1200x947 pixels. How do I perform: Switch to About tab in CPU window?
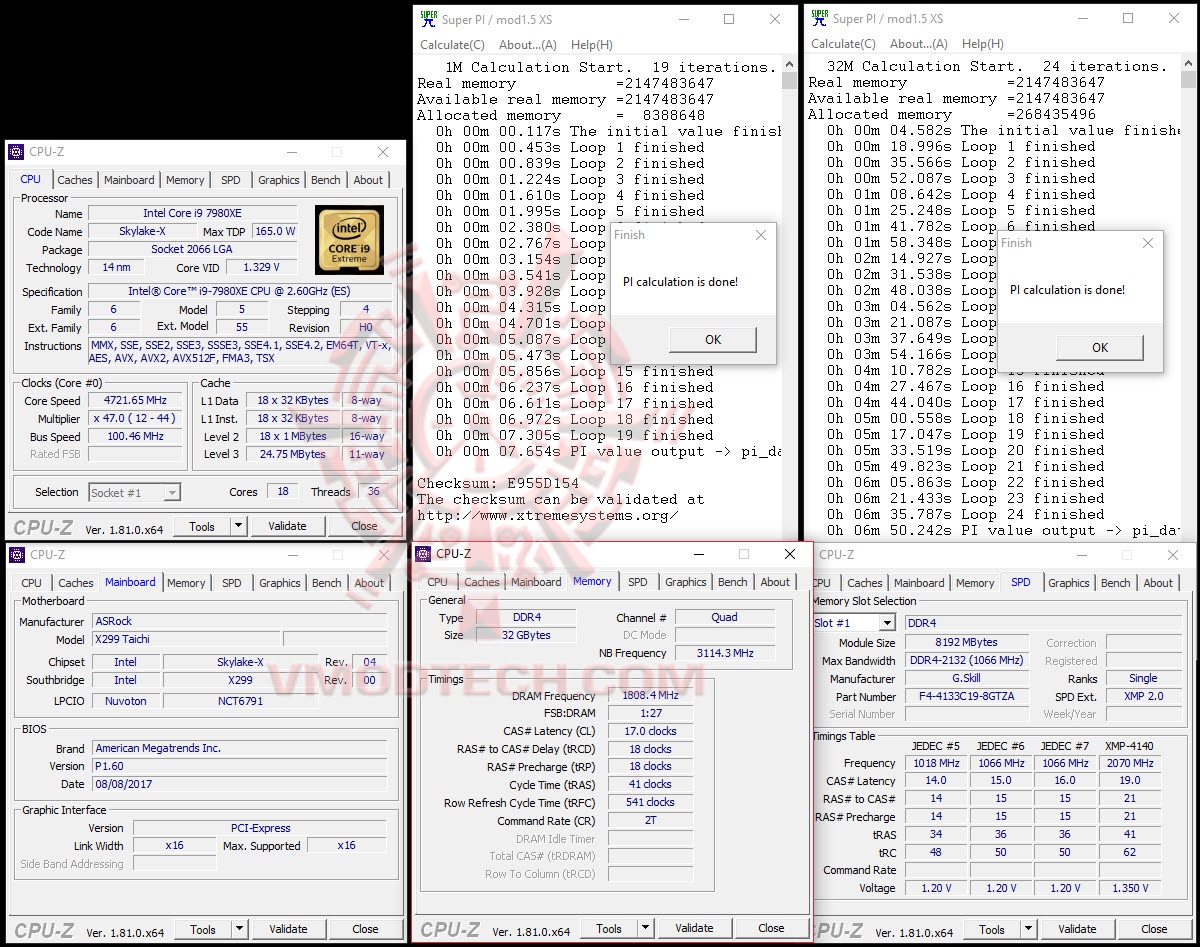tap(368, 180)
